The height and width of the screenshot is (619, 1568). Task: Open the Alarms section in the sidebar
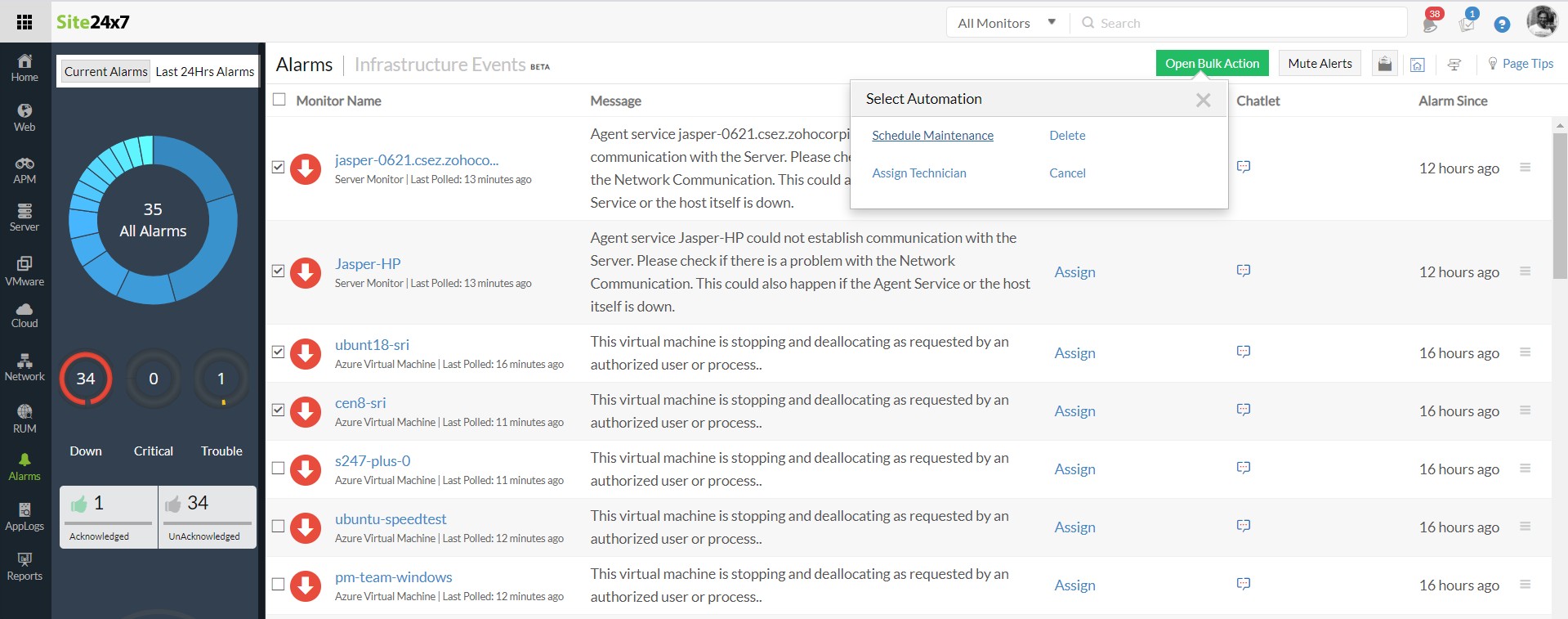click(25, 468)
